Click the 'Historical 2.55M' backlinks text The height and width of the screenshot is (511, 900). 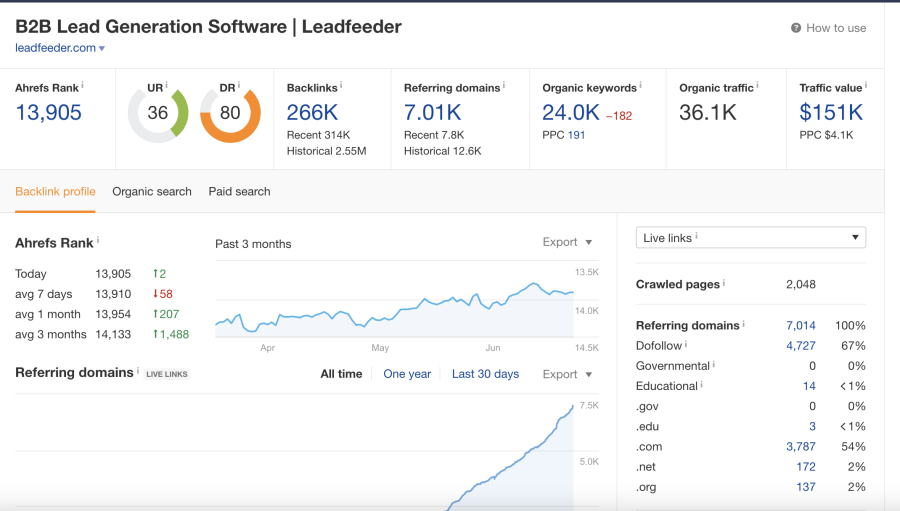pos(326,151)
